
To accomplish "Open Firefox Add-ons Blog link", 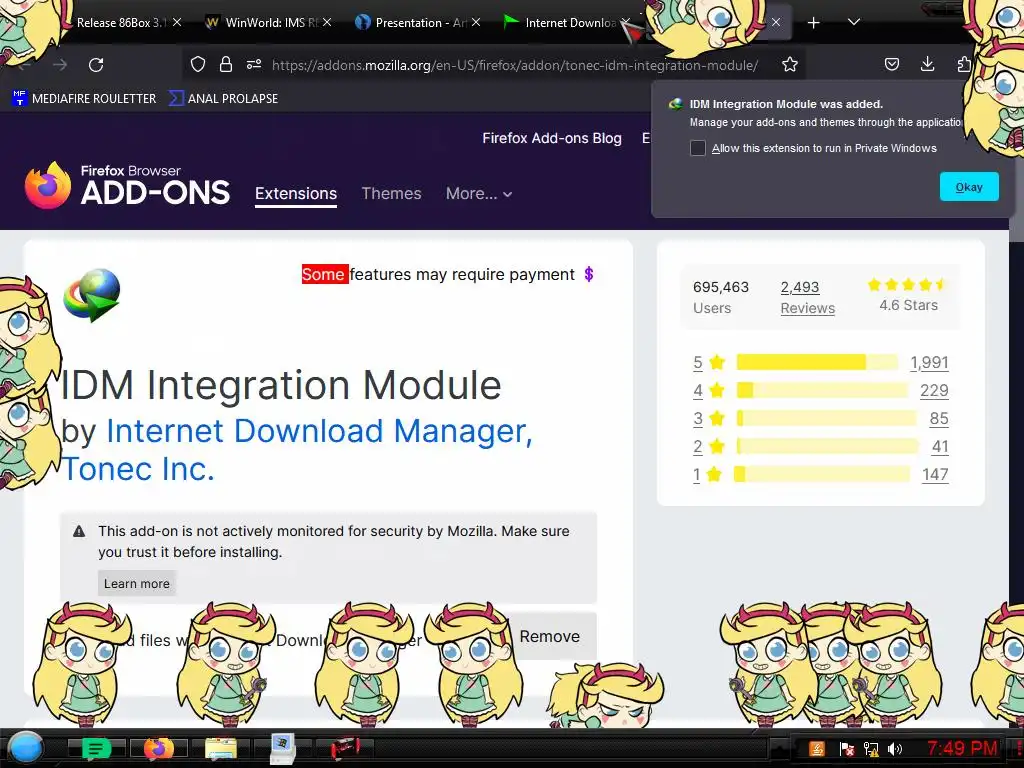I will point(552,138).
